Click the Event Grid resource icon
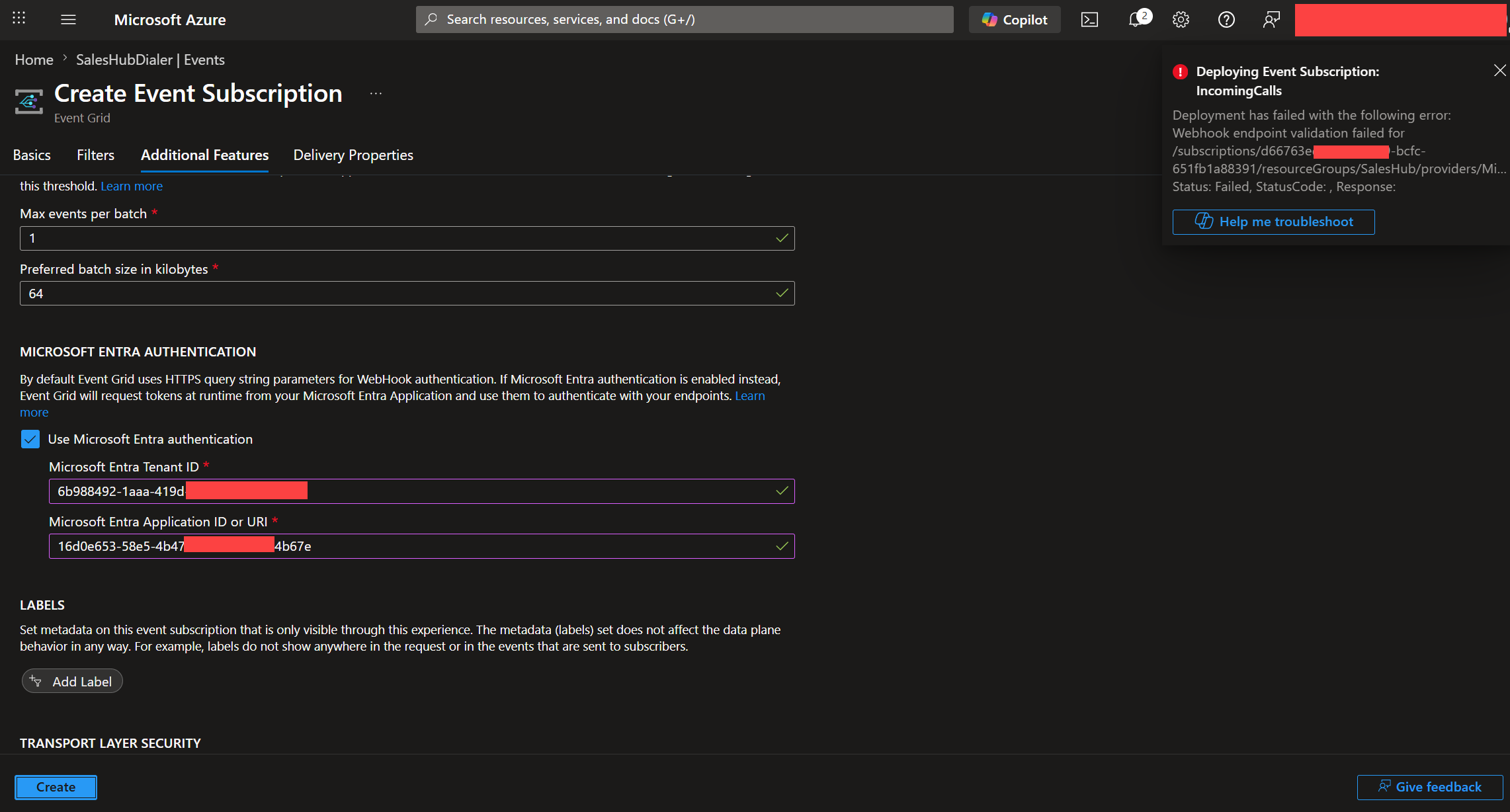This screenshot has height=812, width=1510. 29,101
